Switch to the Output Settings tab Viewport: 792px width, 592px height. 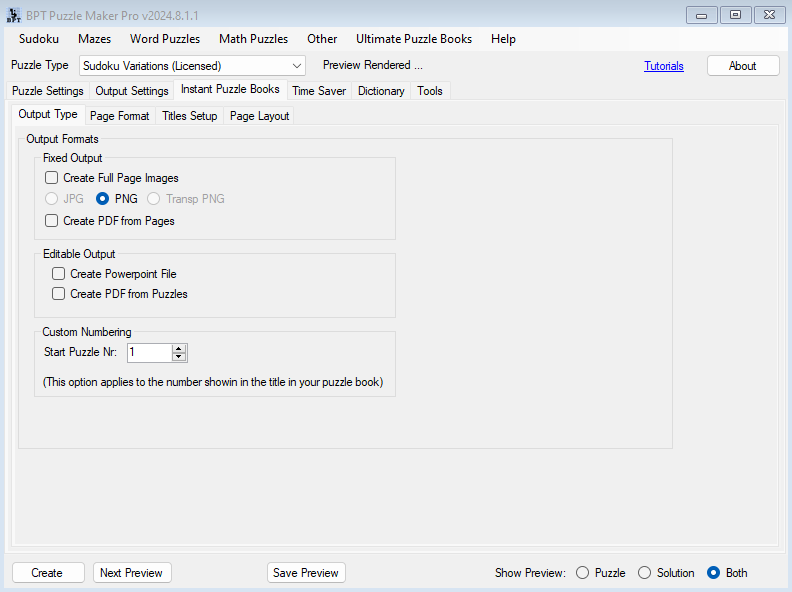click(132, 91)
